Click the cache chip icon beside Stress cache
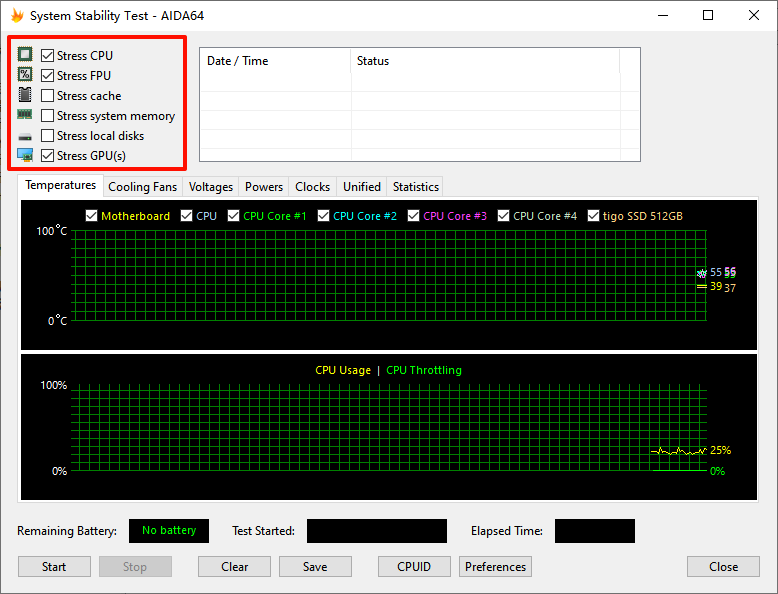 pyautogui.click(x=25, y=95)
